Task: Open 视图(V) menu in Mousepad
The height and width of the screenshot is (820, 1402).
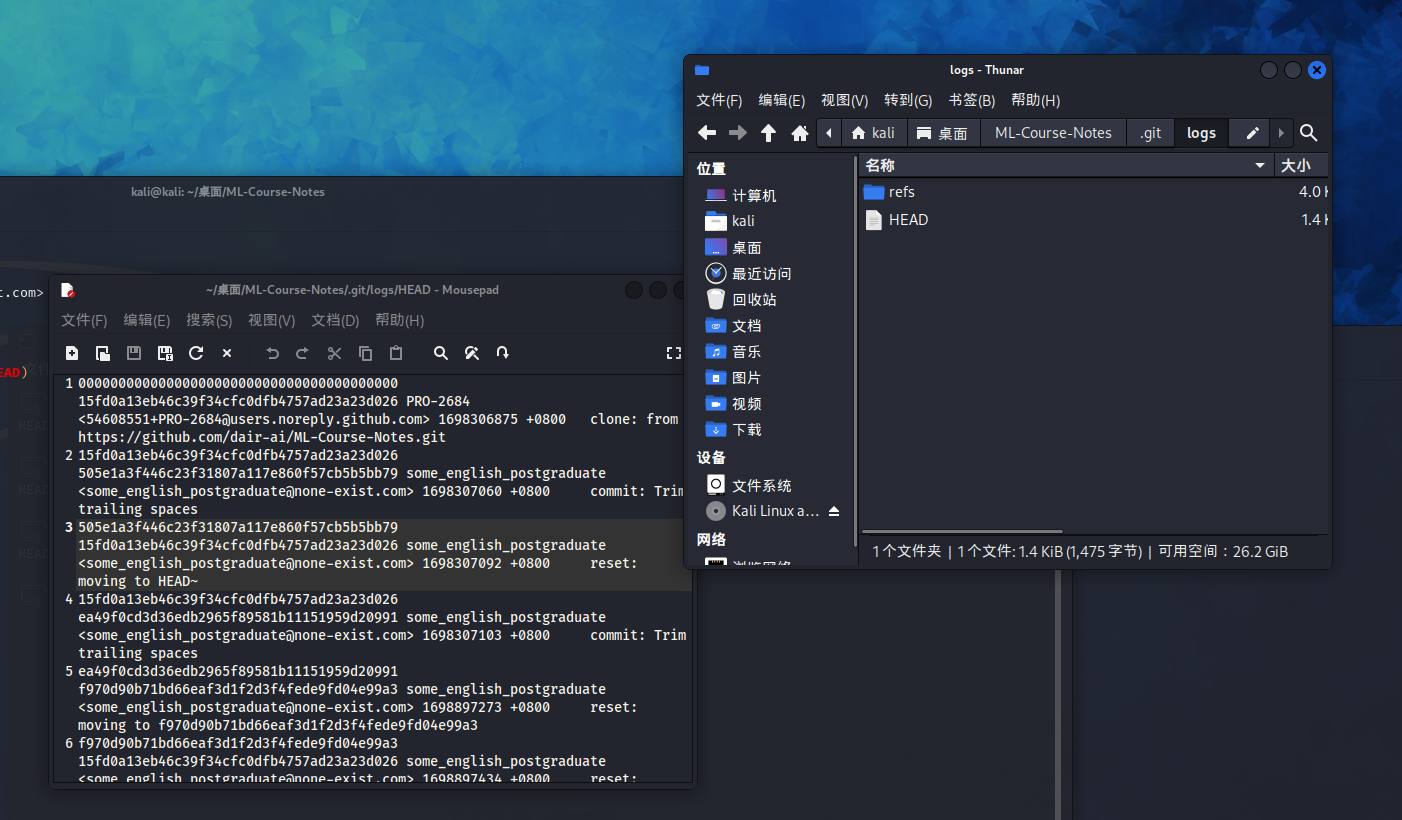Action: click(x=272, y=320)
